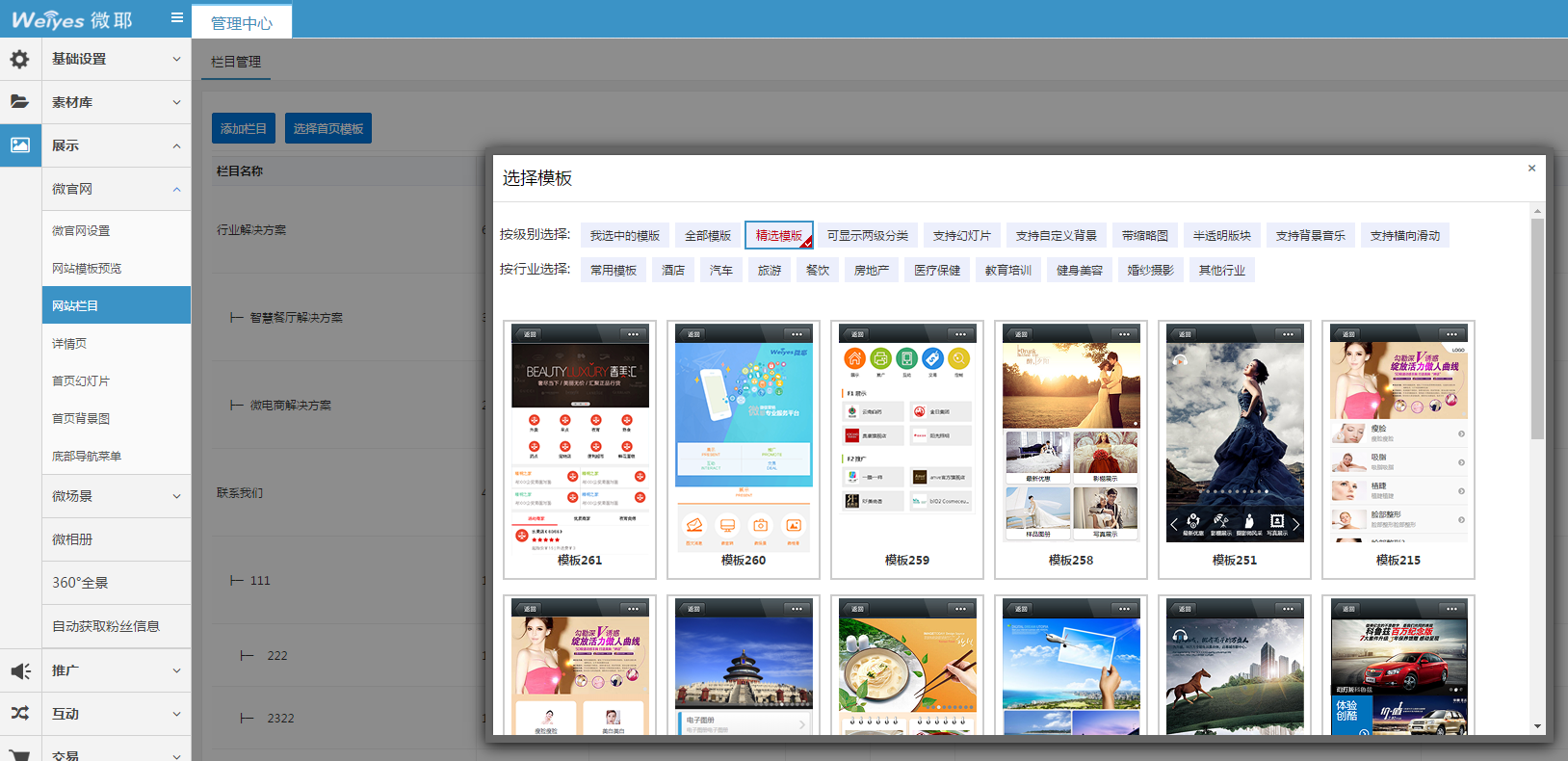Open 360°全景 in the sidebar

[117, 583]
